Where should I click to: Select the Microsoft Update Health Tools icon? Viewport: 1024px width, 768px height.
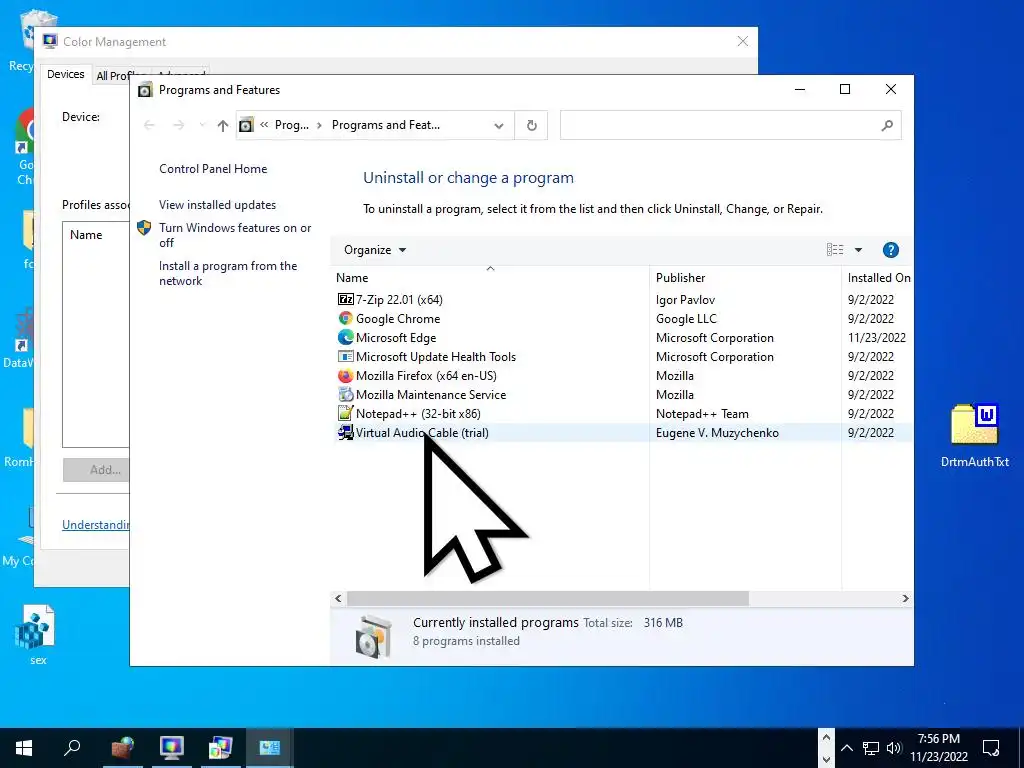click(345, 357)
